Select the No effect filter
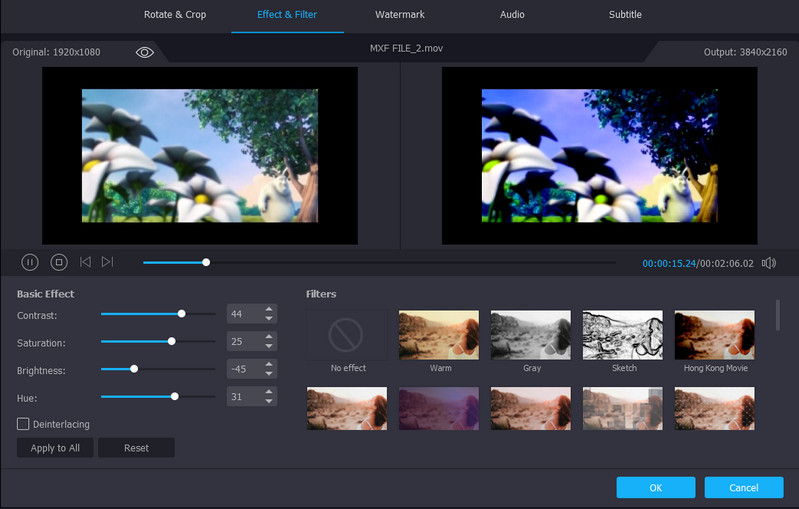Viewport: 799px width, 509px height. click(347, 334)
